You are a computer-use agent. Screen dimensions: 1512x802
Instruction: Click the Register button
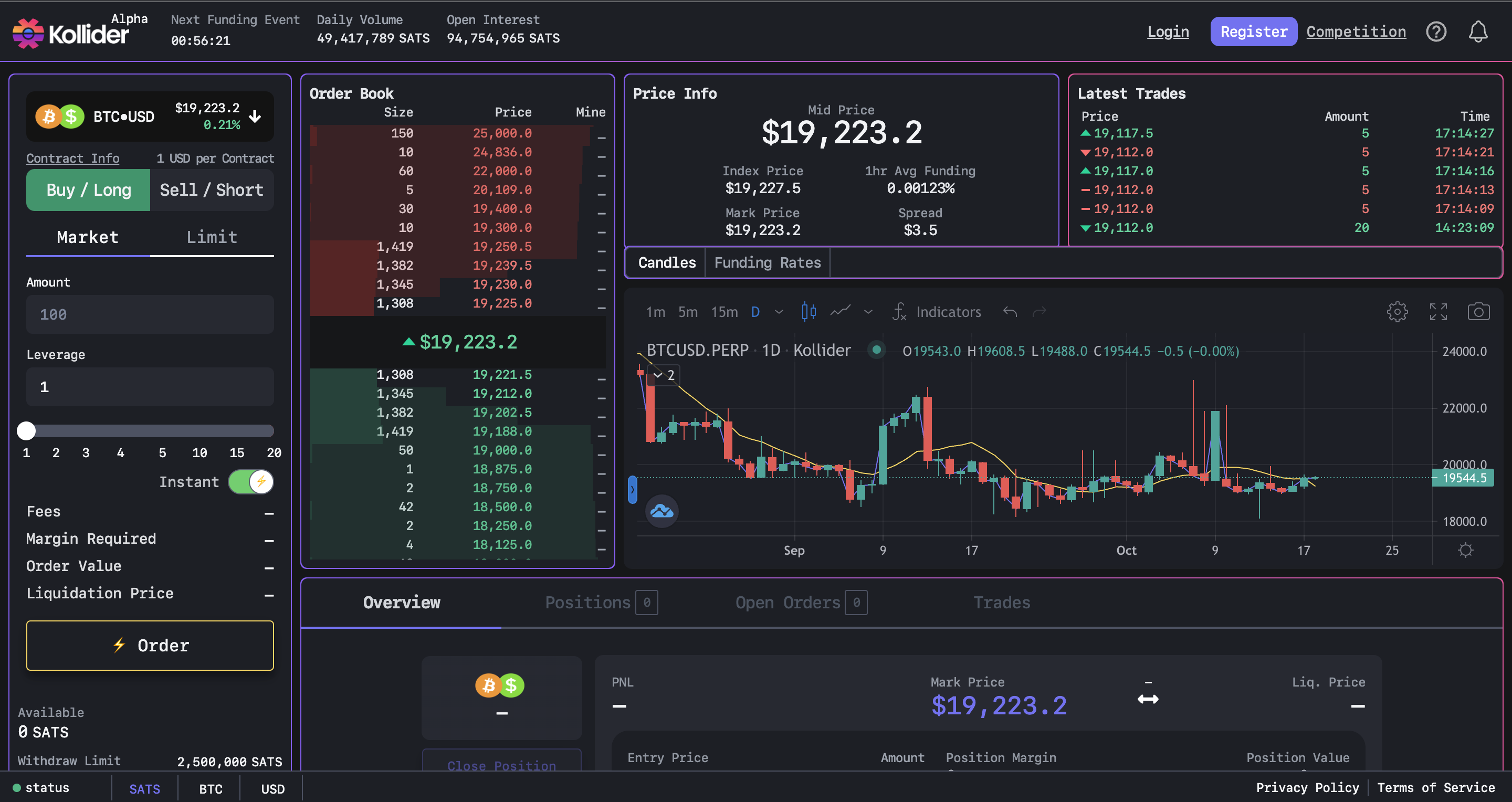(1253, 31)
